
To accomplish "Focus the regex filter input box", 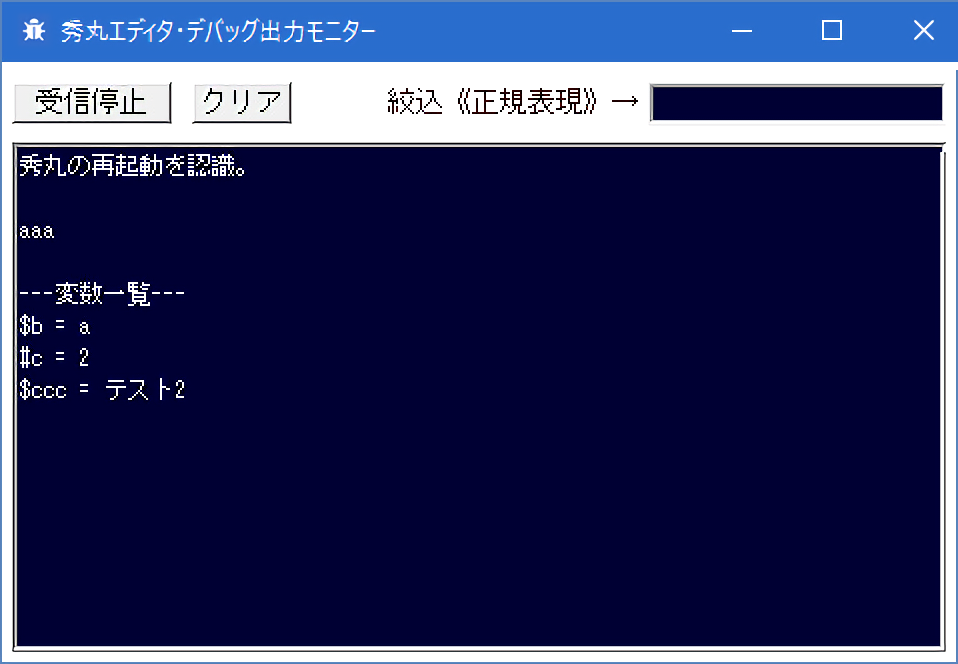I will coord(796,103).
